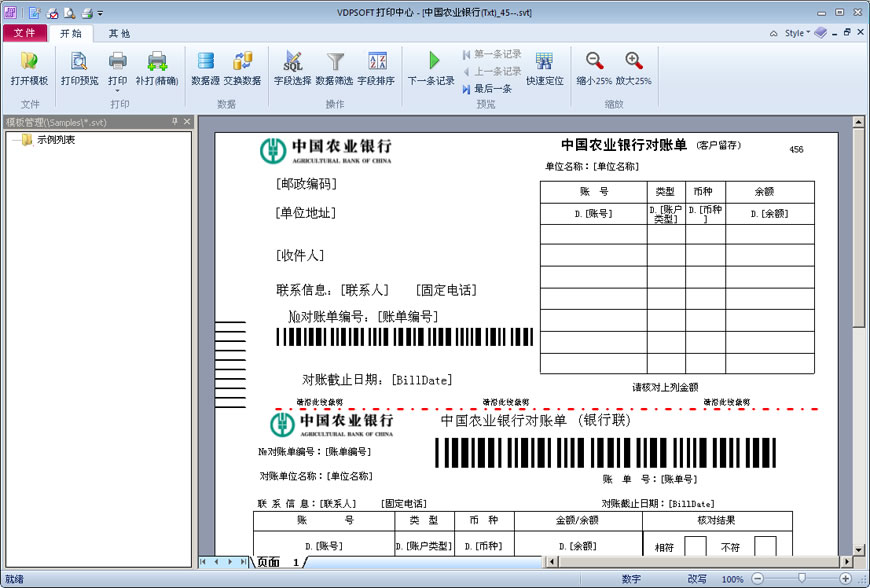Image resolution: width=870 pixels, height=588 pixels.
Task: Click the purple book help icon
Action: 821,33
